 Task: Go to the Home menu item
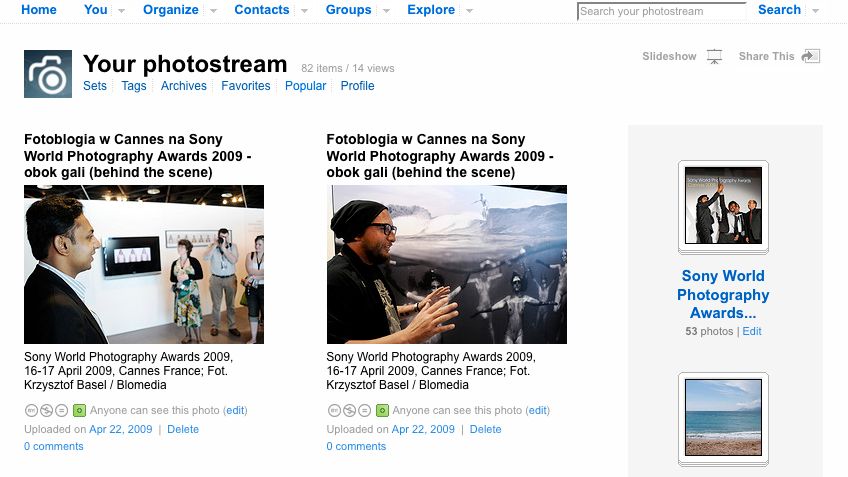pos(39,9)
